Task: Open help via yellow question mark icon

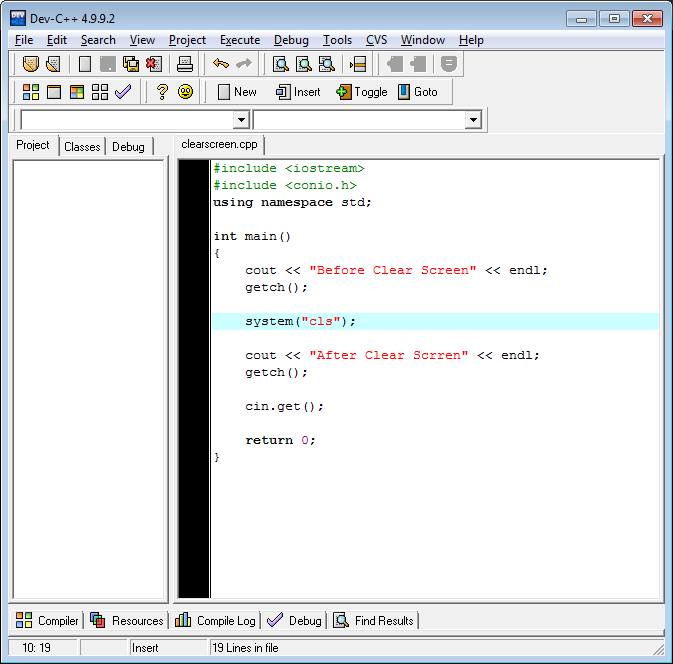Action: pos(162,92)
